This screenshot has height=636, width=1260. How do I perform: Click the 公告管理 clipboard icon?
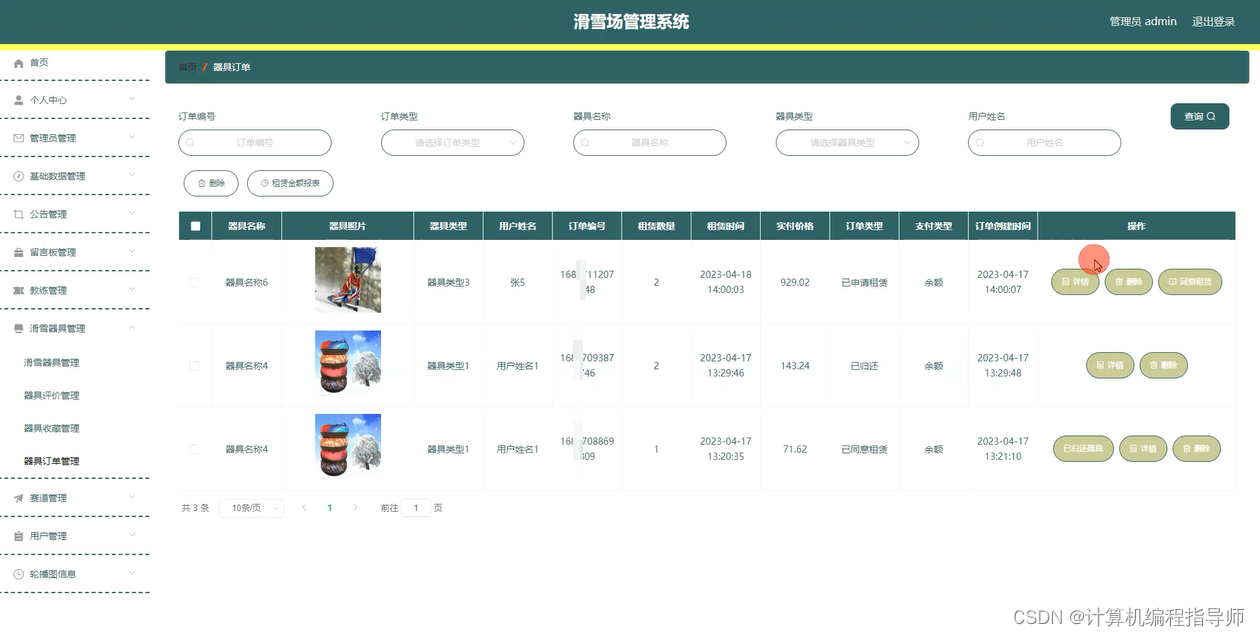click(18, 214)
